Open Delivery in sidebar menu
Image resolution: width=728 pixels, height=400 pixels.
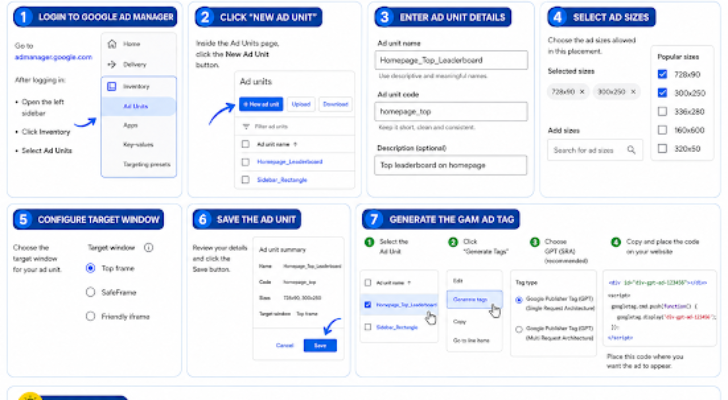[135, 65]
